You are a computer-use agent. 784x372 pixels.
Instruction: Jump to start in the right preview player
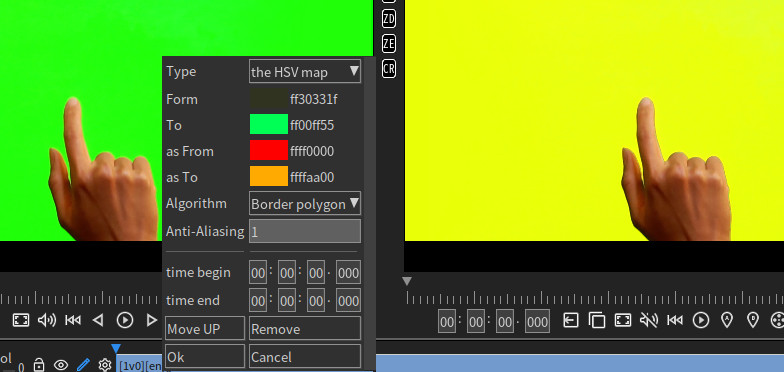point(675,320)
